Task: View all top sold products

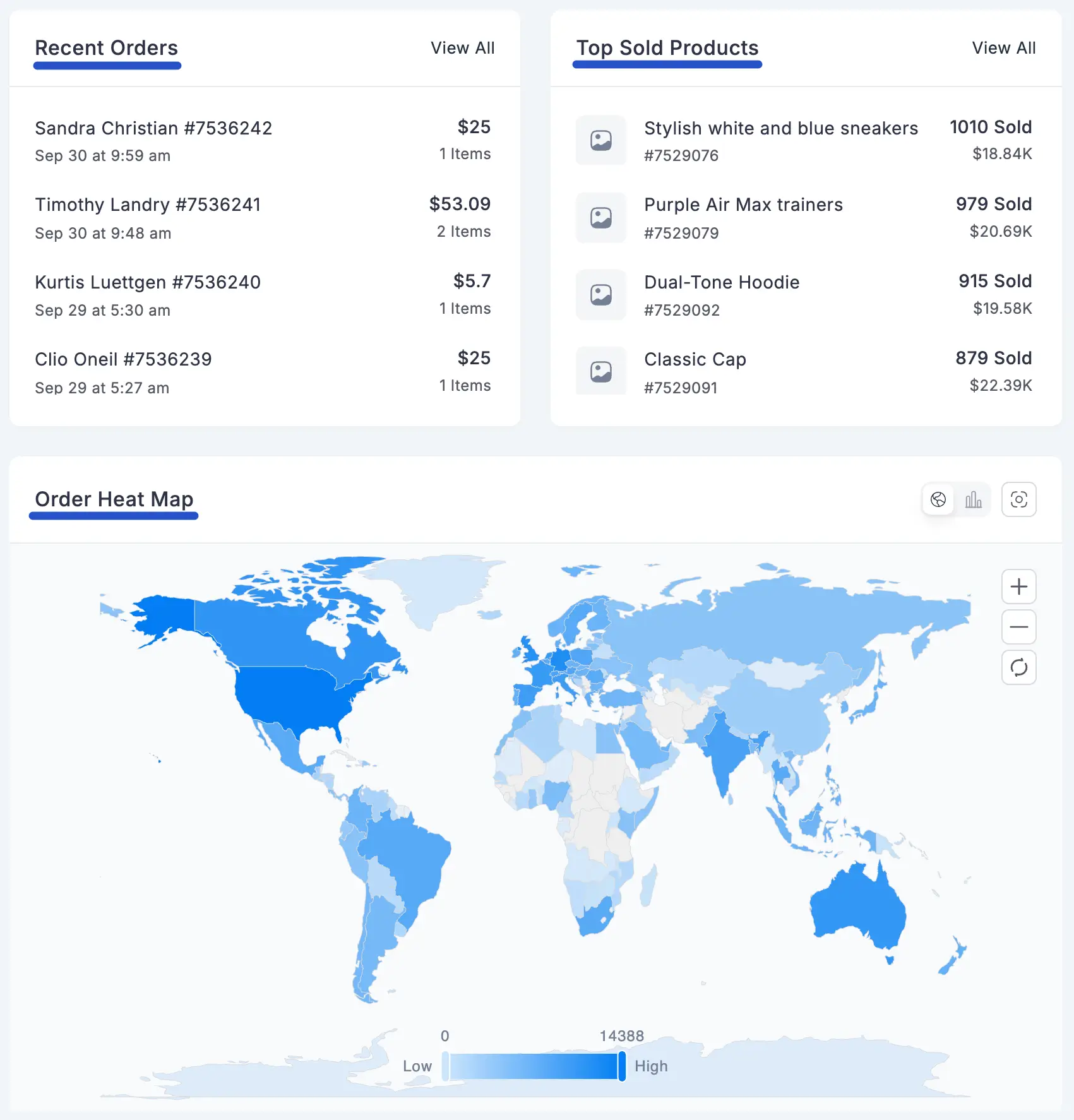Action: tap(1005, 48)
